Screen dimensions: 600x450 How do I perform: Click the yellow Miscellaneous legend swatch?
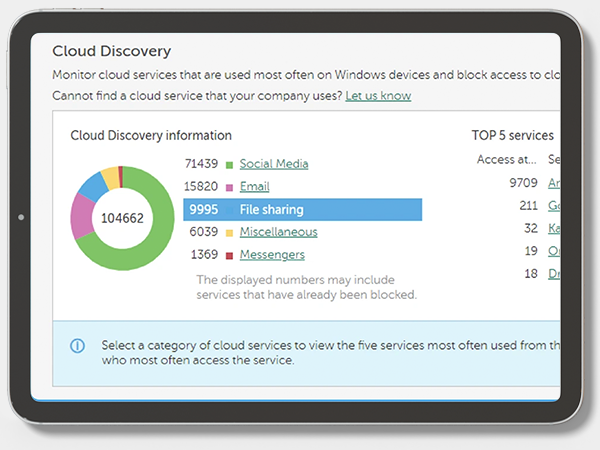pyautogui.click(x=229, y=233)
